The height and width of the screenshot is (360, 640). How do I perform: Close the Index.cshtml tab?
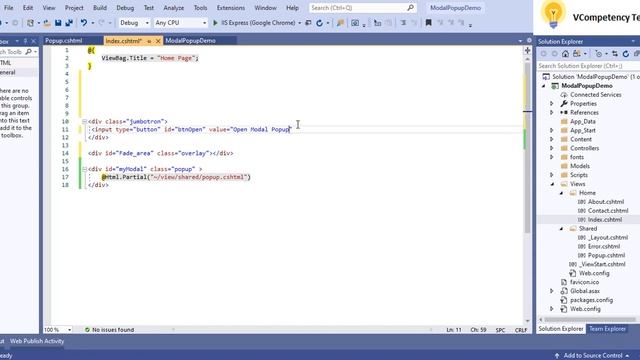point(158,41)
